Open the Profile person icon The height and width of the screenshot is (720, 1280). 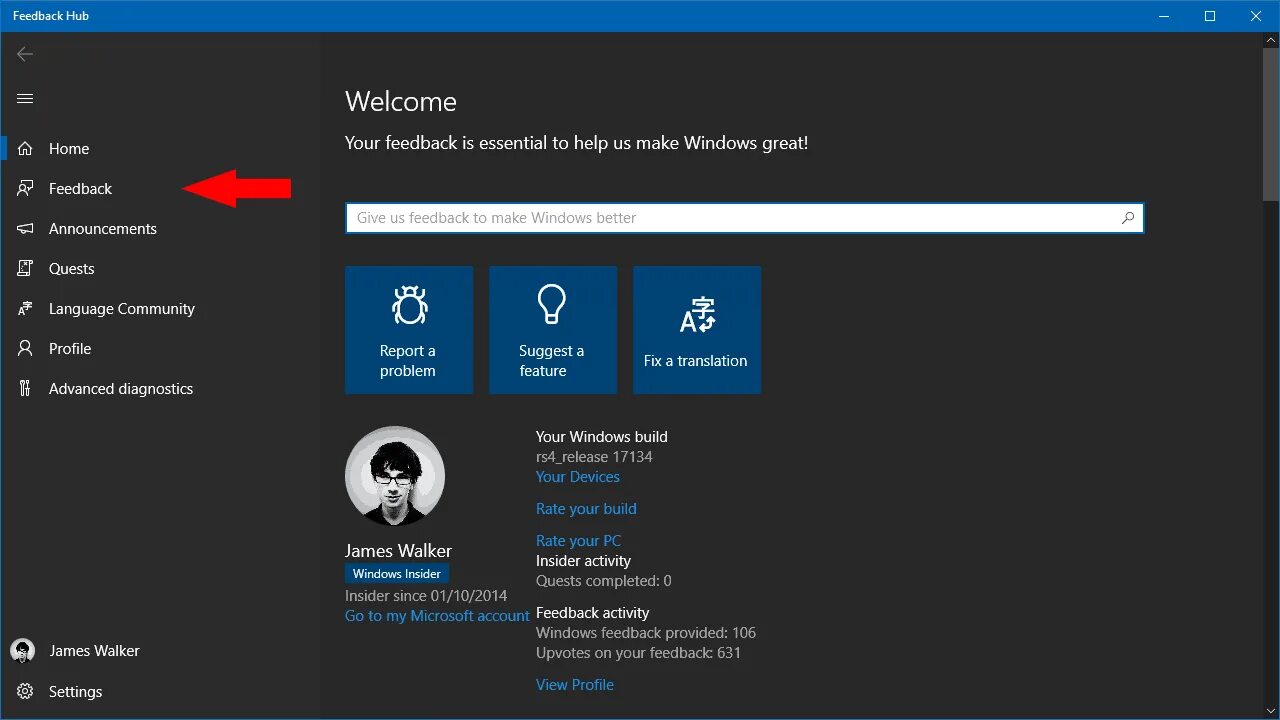pos(25,348)
